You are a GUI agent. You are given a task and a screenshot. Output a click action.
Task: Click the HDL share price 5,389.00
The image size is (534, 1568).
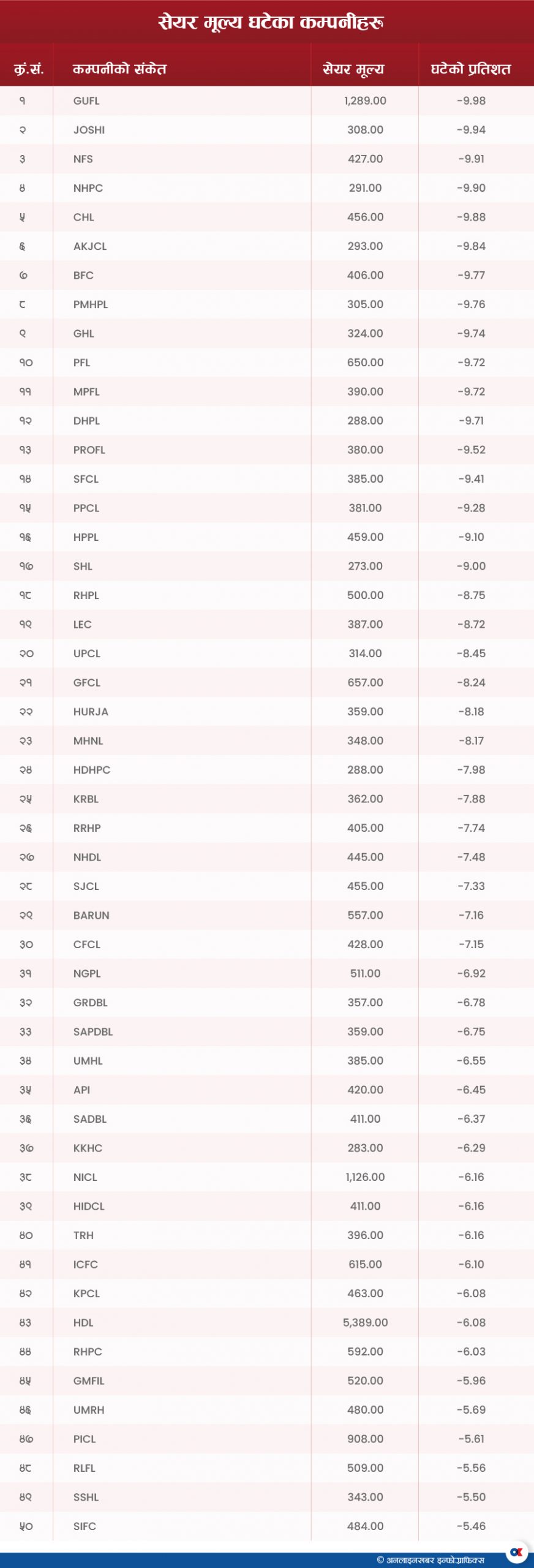(x=366, y=1322)
